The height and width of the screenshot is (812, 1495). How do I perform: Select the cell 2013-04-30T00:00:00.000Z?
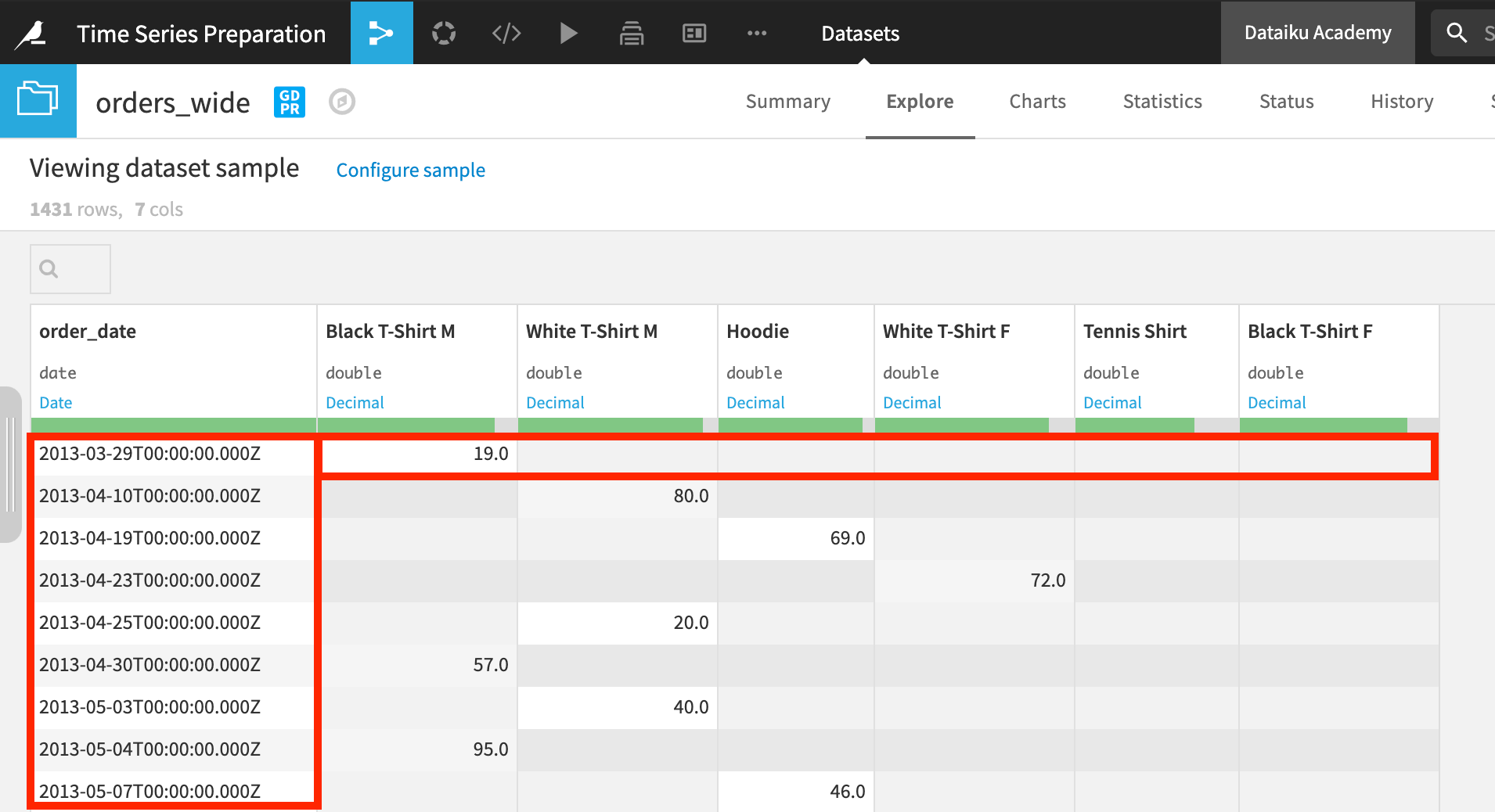point(173,665)
